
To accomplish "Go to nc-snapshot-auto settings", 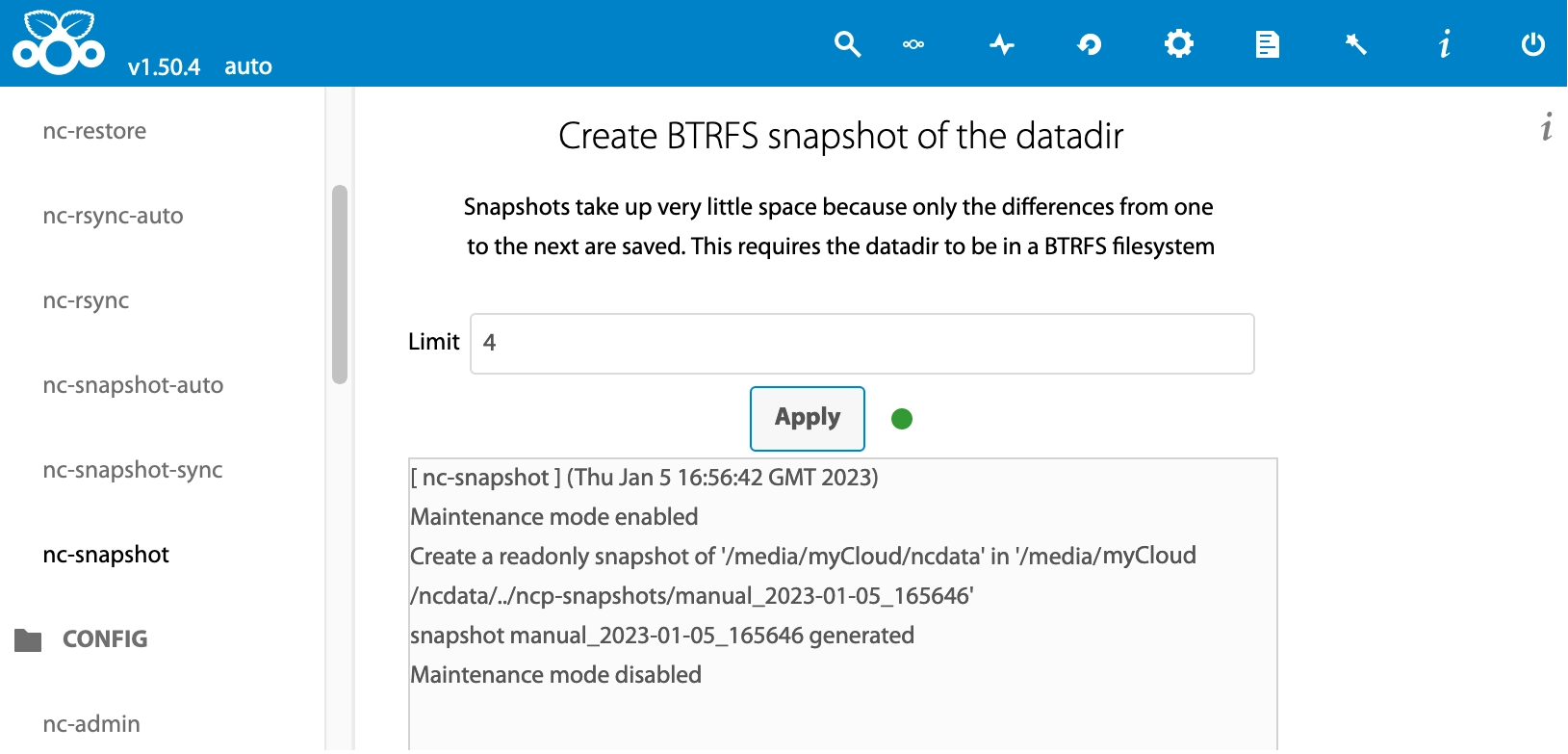I will [133, 385].
